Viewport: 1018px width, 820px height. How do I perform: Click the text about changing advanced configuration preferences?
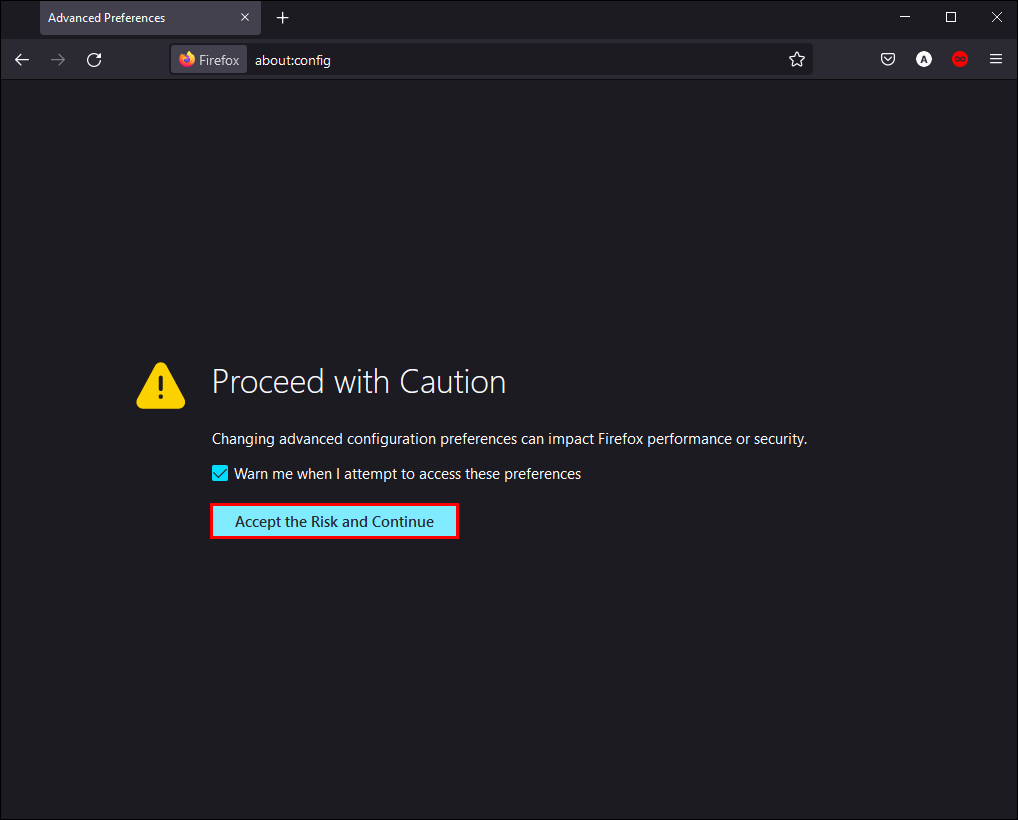tap(510, 440)
